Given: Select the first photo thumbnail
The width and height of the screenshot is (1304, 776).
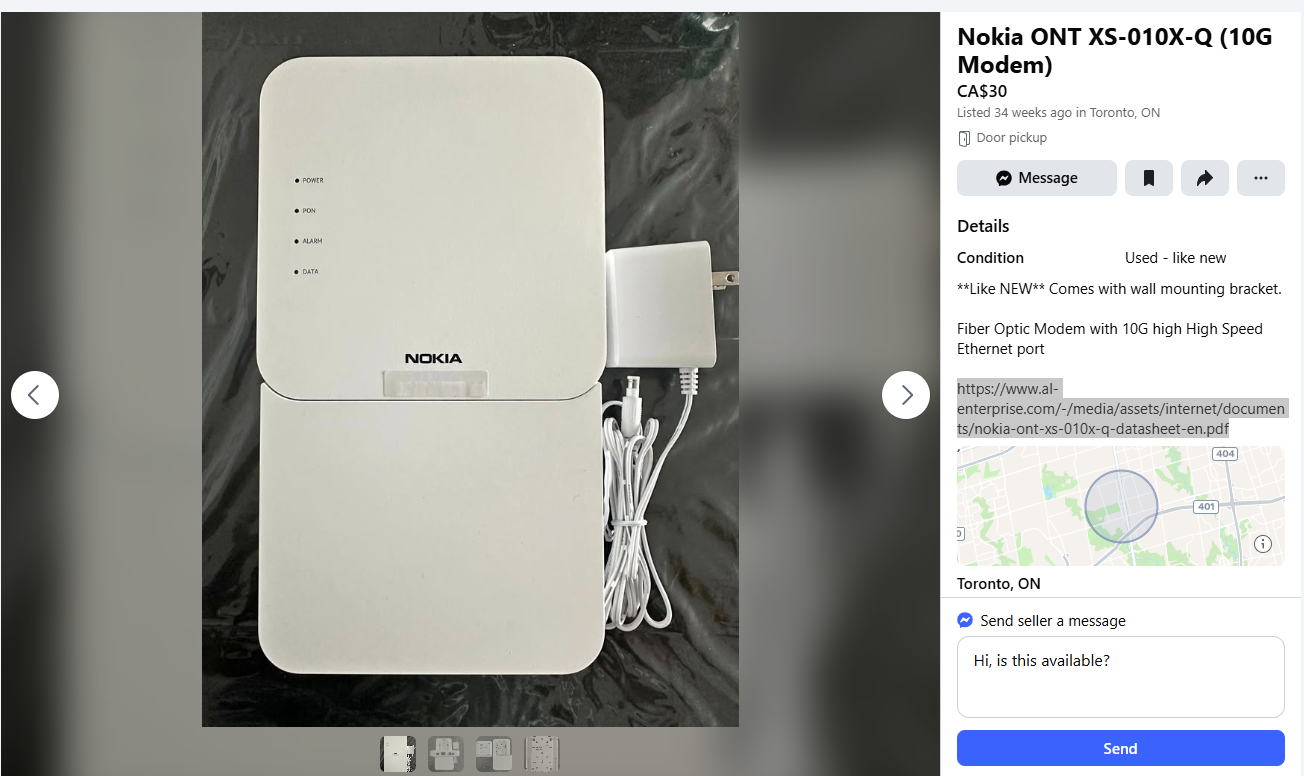Looking at the screenshot, I should 397,753.
